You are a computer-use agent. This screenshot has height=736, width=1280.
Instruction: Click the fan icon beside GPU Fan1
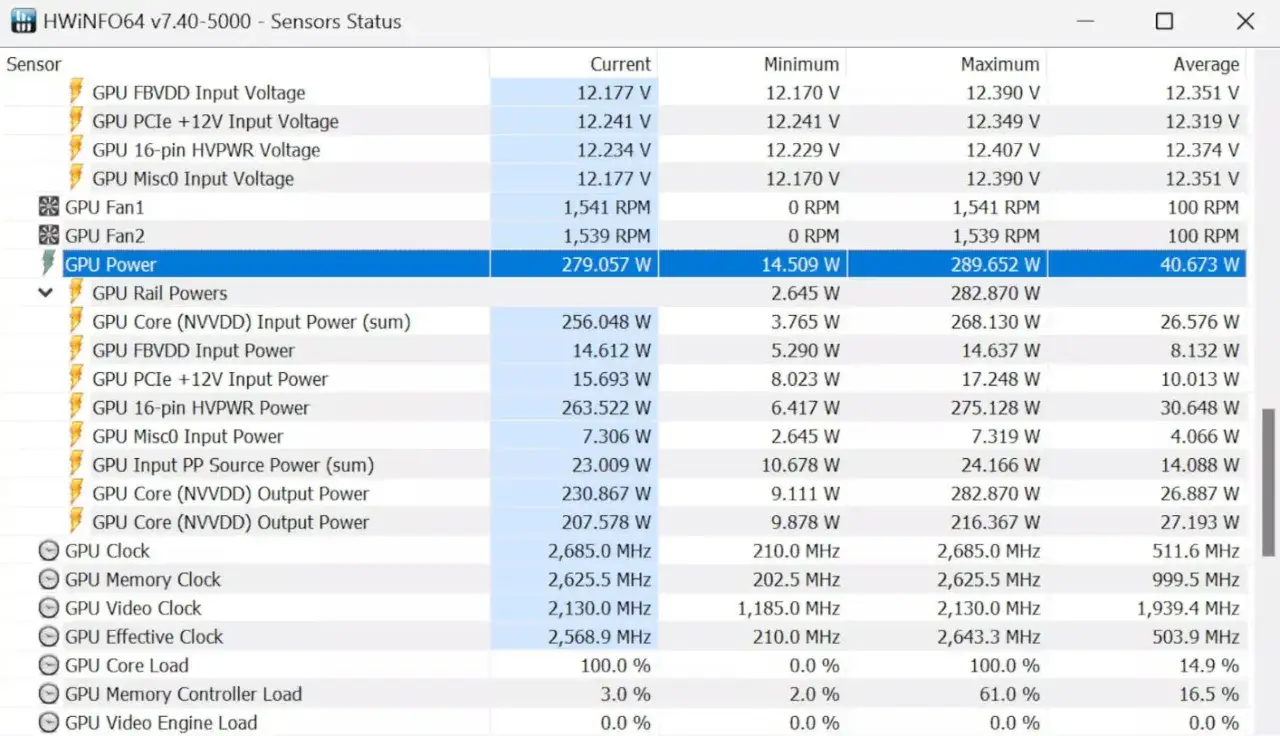[x=48, y=207]
